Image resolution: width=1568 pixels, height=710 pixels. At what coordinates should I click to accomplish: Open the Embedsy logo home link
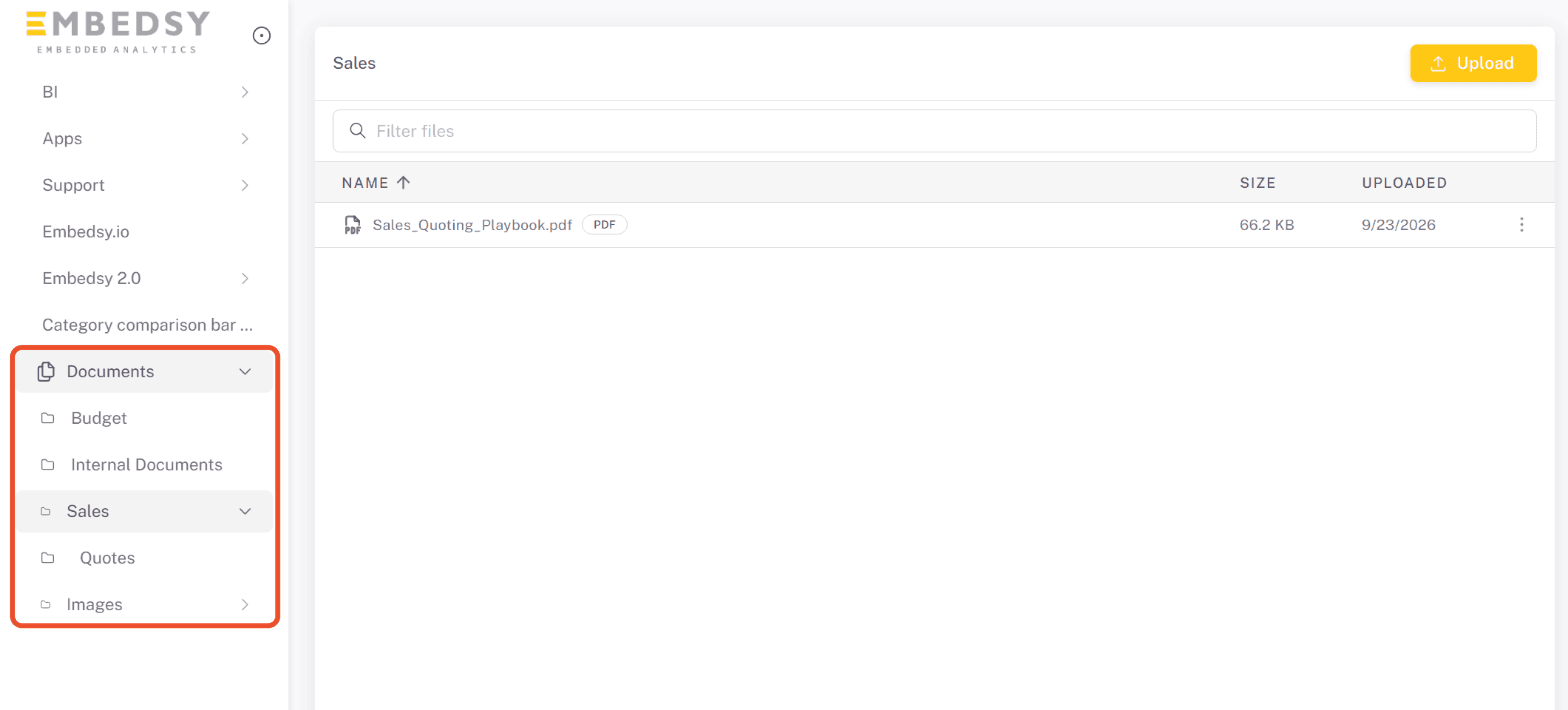click(x=118, y=31)
